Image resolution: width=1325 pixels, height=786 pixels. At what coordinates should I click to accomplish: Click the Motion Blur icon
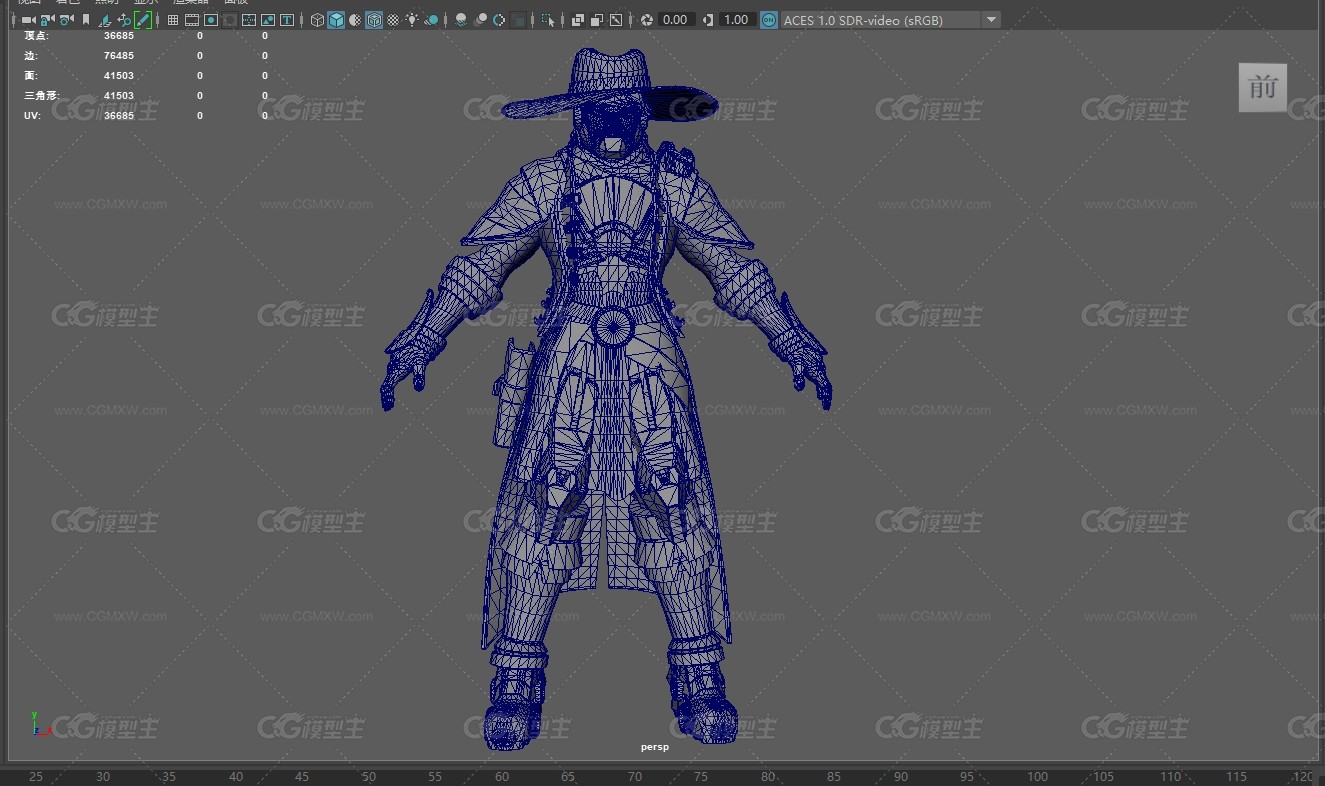(x=480, y=20)
